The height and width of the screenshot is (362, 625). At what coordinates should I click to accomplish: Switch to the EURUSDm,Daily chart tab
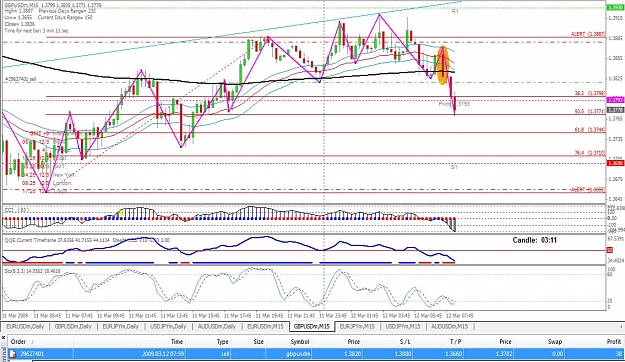tap(25, 327)
